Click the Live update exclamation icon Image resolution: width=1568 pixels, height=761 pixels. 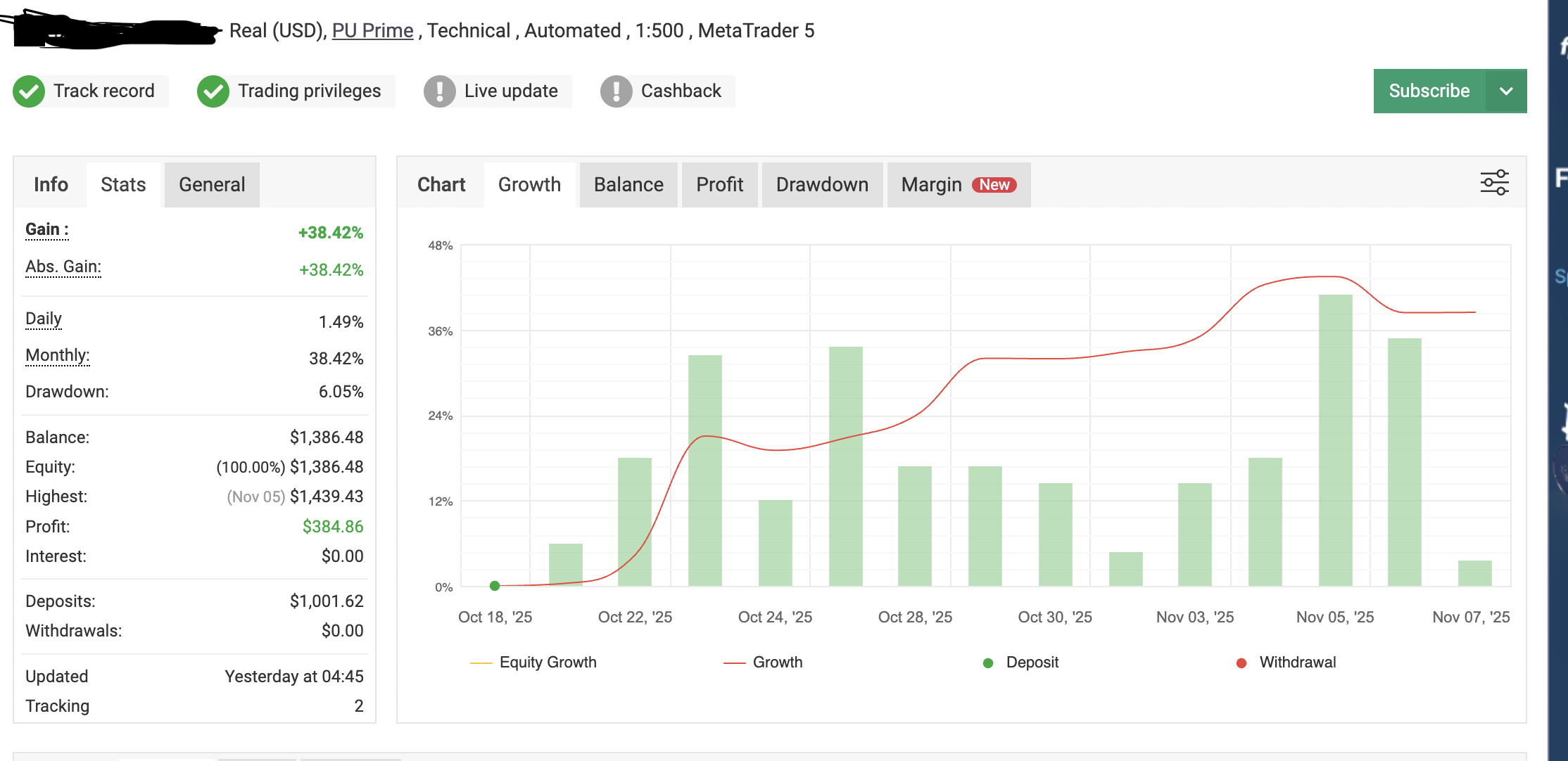[x=440, y=91]
